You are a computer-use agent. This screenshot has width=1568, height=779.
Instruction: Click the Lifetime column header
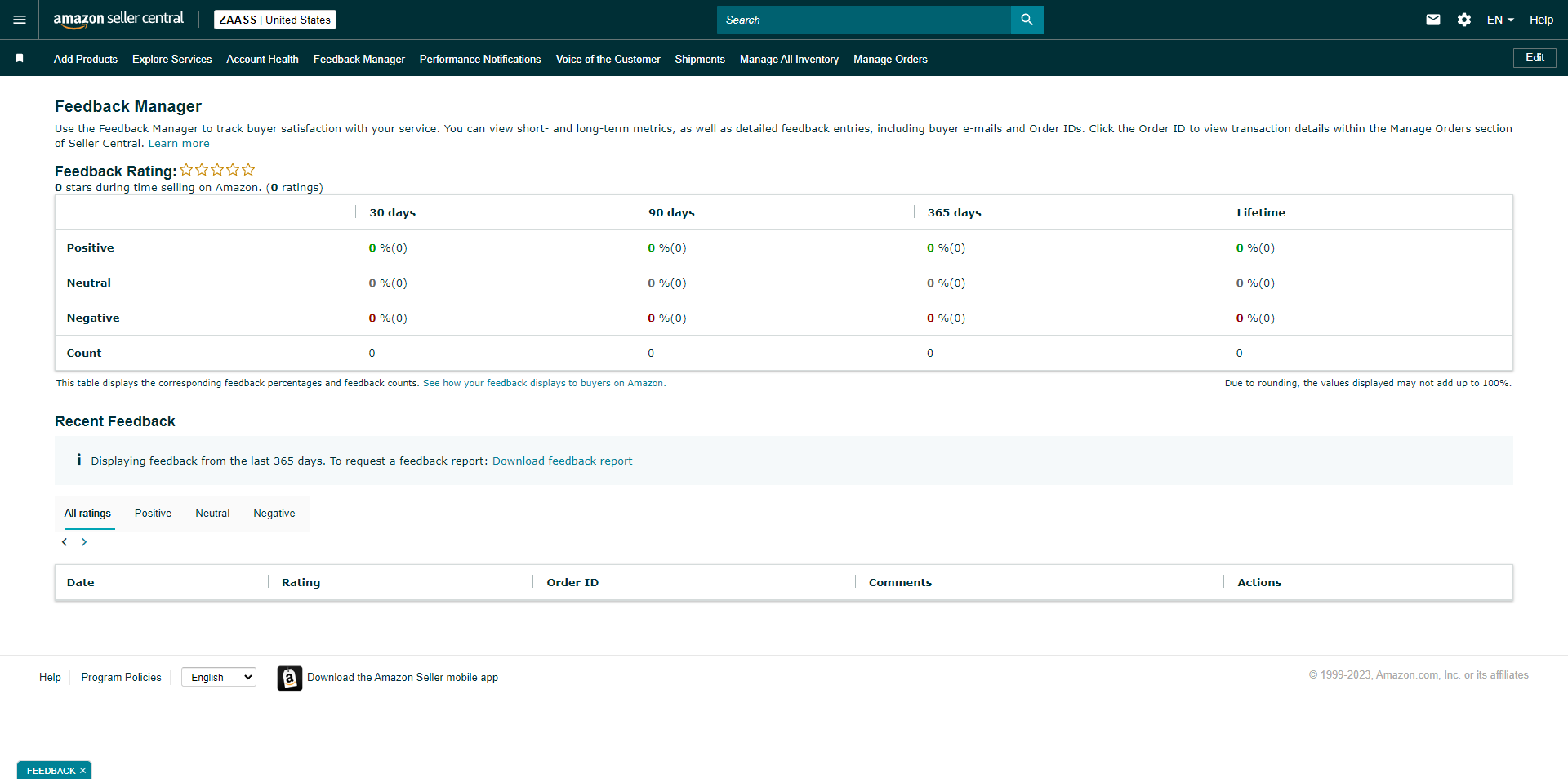[1260, 212]
